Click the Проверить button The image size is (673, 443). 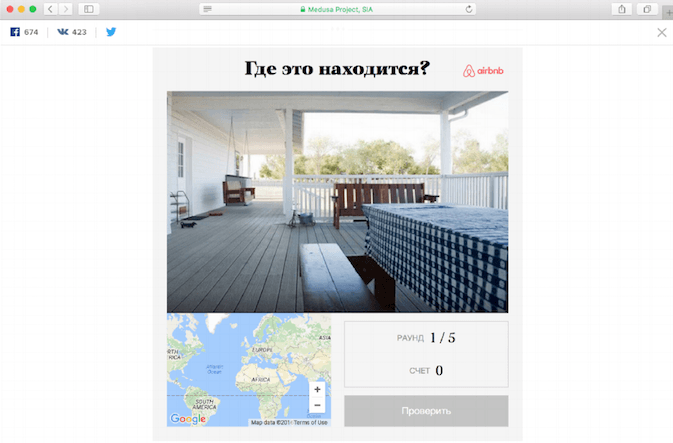click(426, 411)
